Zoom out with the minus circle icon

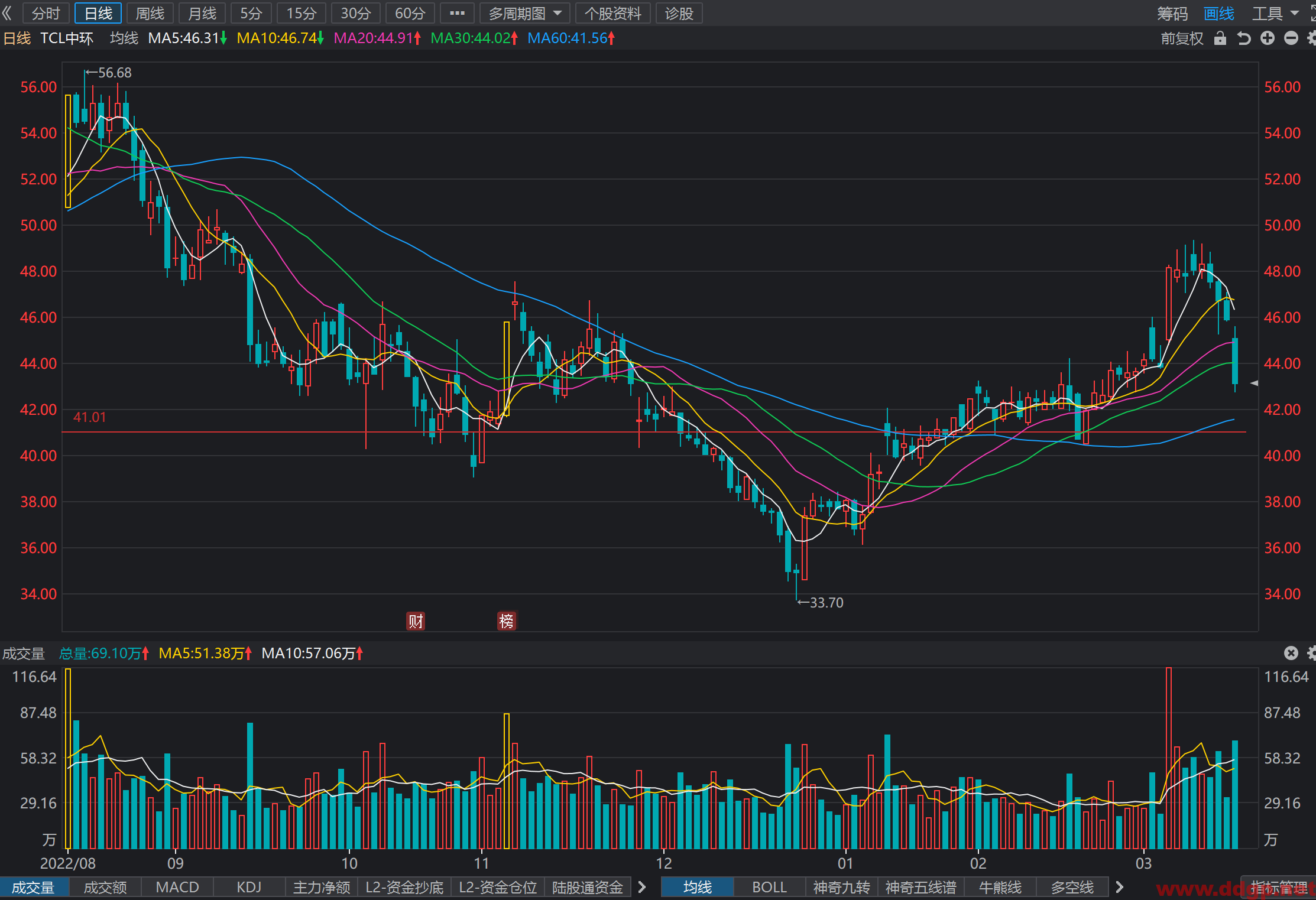click(1291, 38)
